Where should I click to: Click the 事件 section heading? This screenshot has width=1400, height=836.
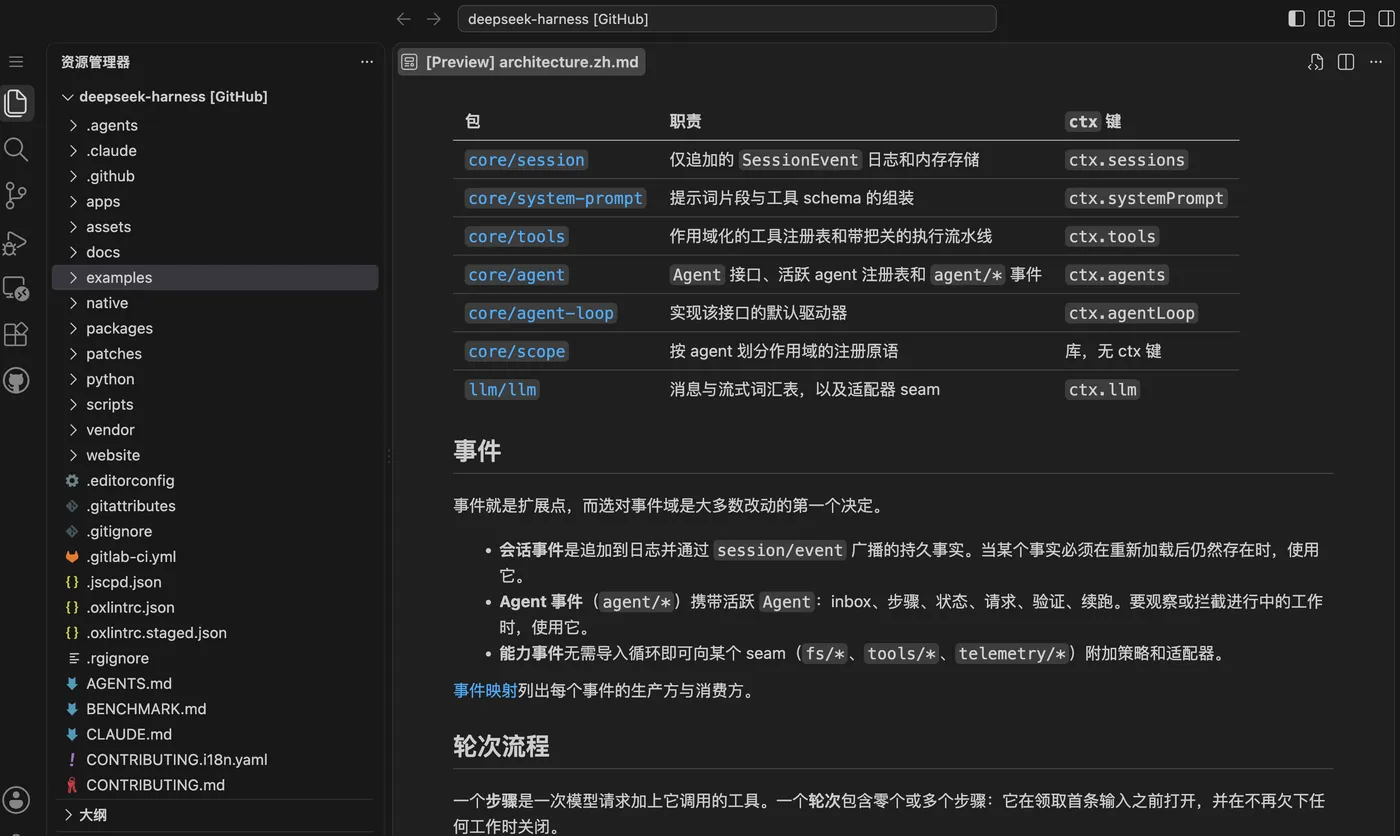point(477,451)
